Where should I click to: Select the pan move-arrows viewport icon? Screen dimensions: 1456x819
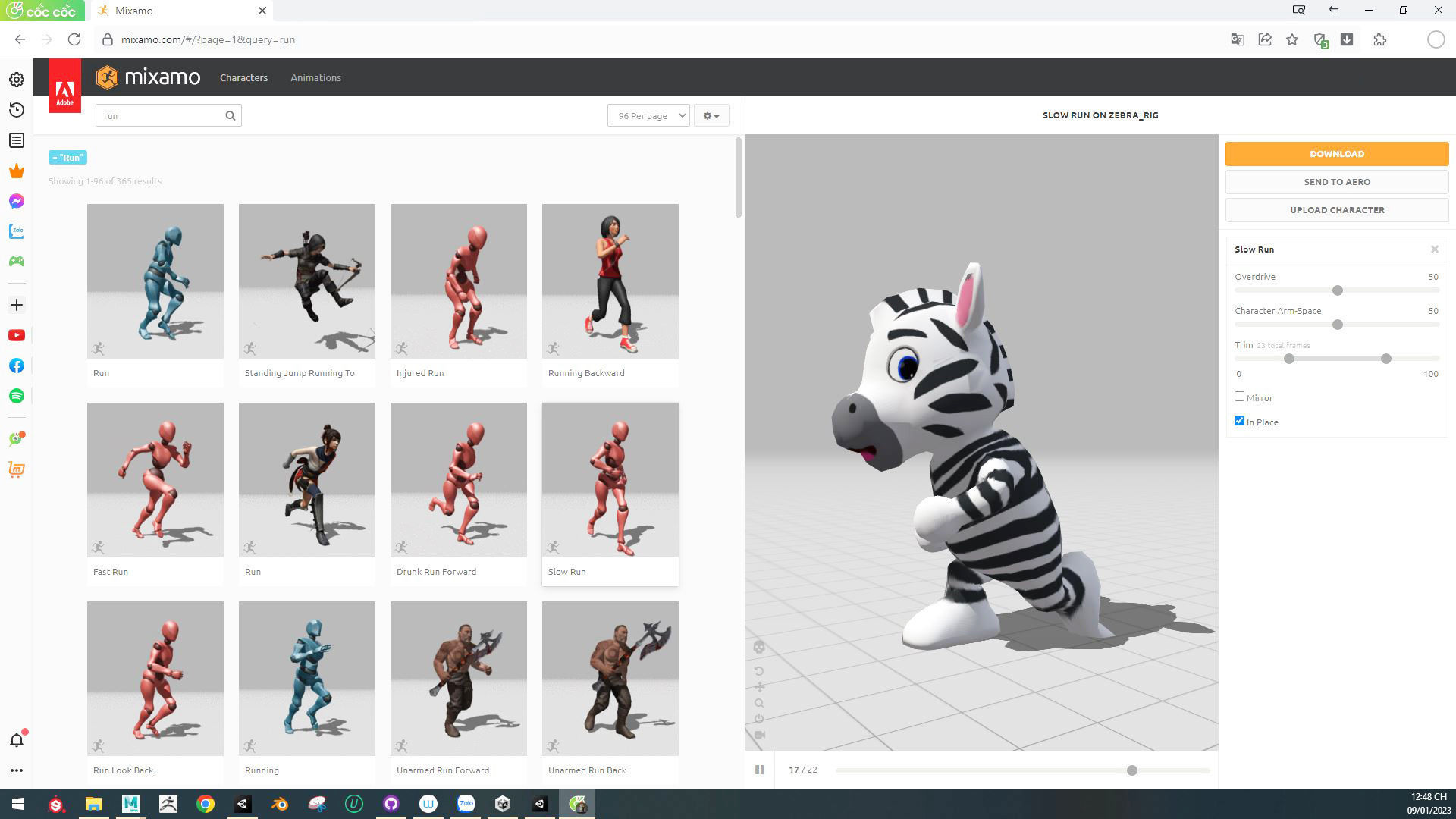[759, 687]
